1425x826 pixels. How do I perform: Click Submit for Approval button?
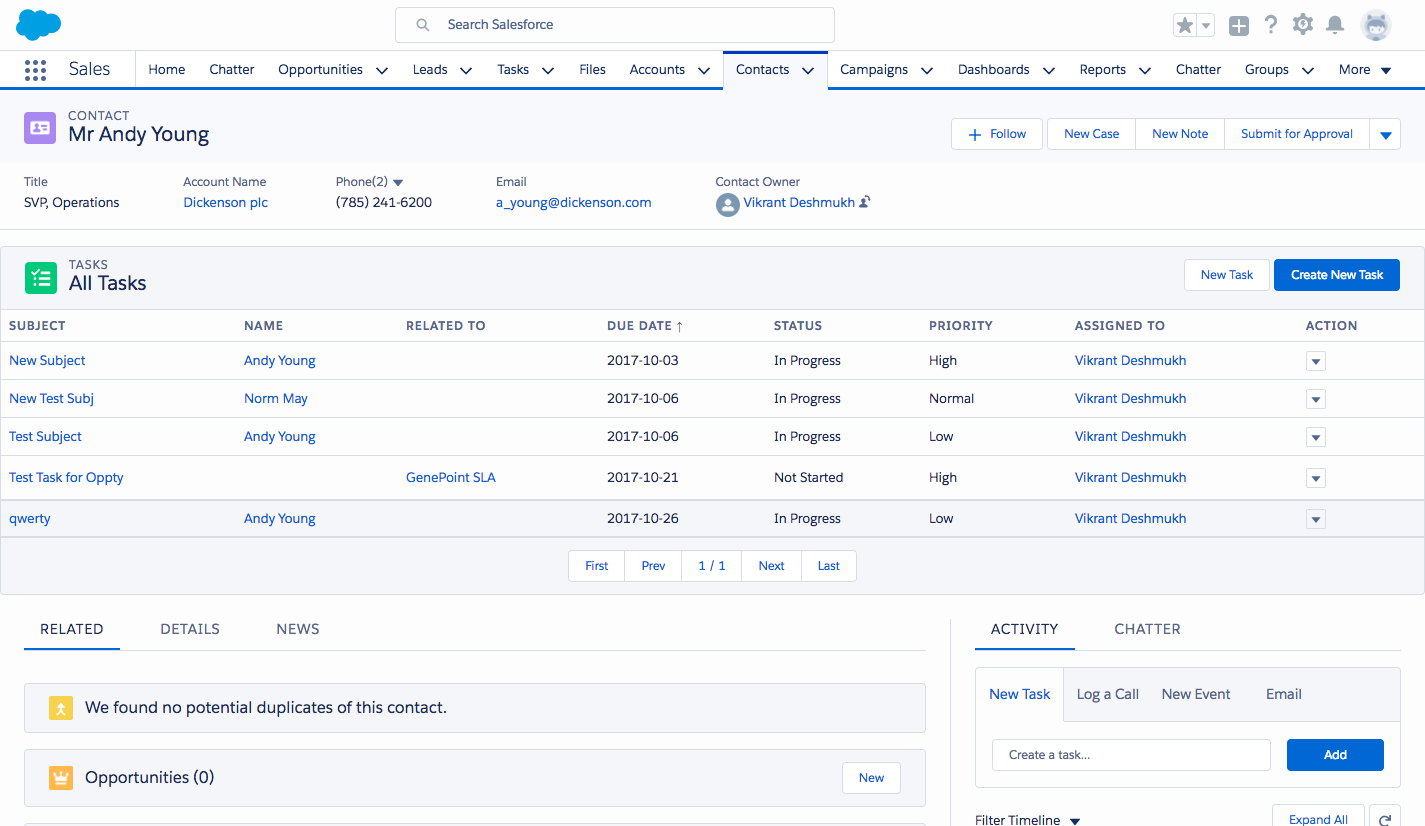point(1297,134)
